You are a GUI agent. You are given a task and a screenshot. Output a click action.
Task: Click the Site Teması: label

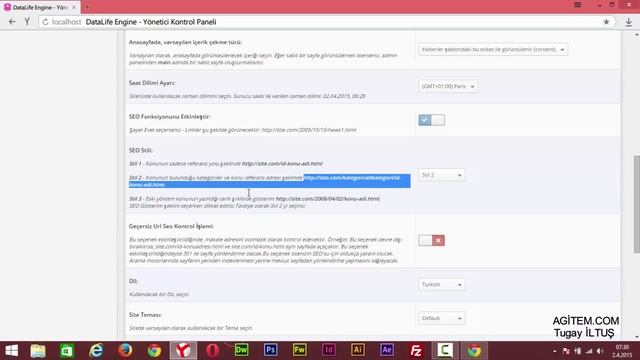(145, 315)
